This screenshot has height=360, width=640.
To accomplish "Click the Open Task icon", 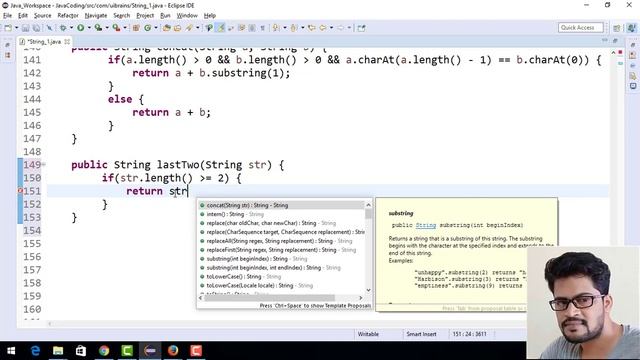I will pyautogui.click(x=178, y=28).
